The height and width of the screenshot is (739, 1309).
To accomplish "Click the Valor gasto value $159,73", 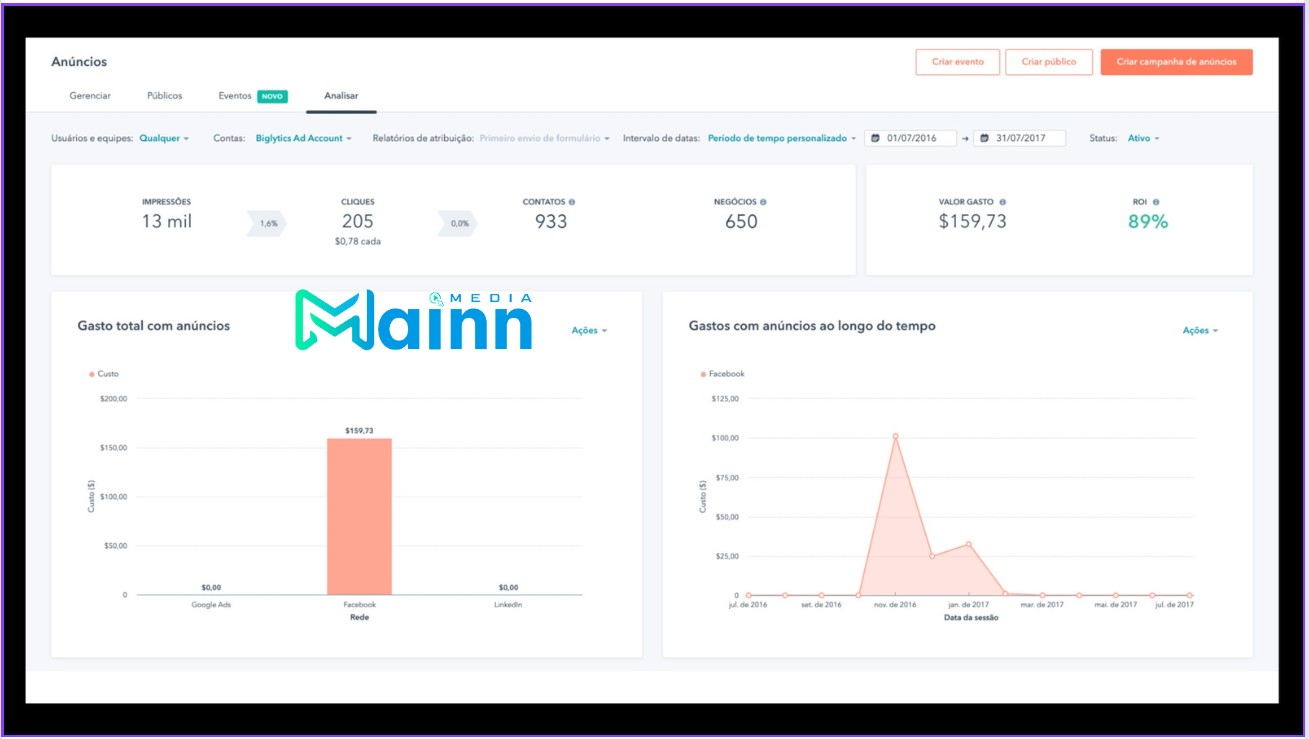I will (x=972, y=222).
